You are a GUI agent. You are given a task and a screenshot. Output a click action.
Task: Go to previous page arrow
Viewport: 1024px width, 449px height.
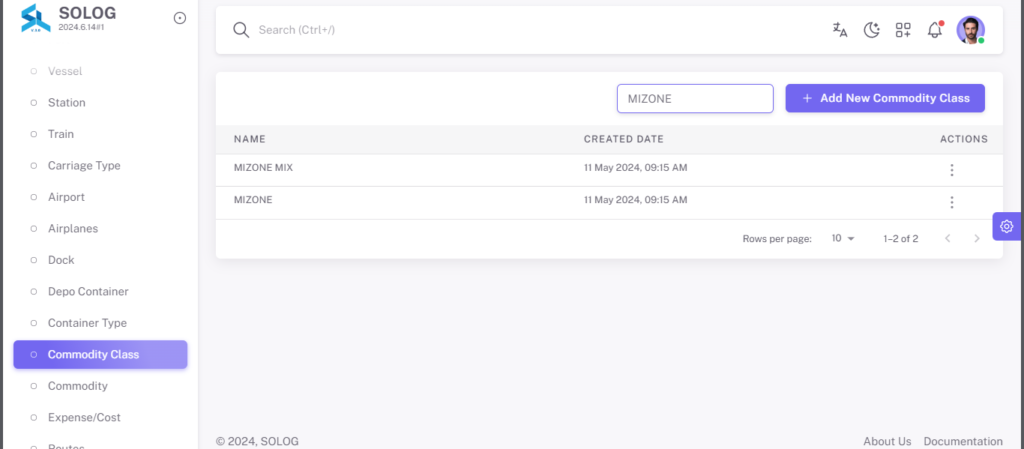click(x=948, y=239)
